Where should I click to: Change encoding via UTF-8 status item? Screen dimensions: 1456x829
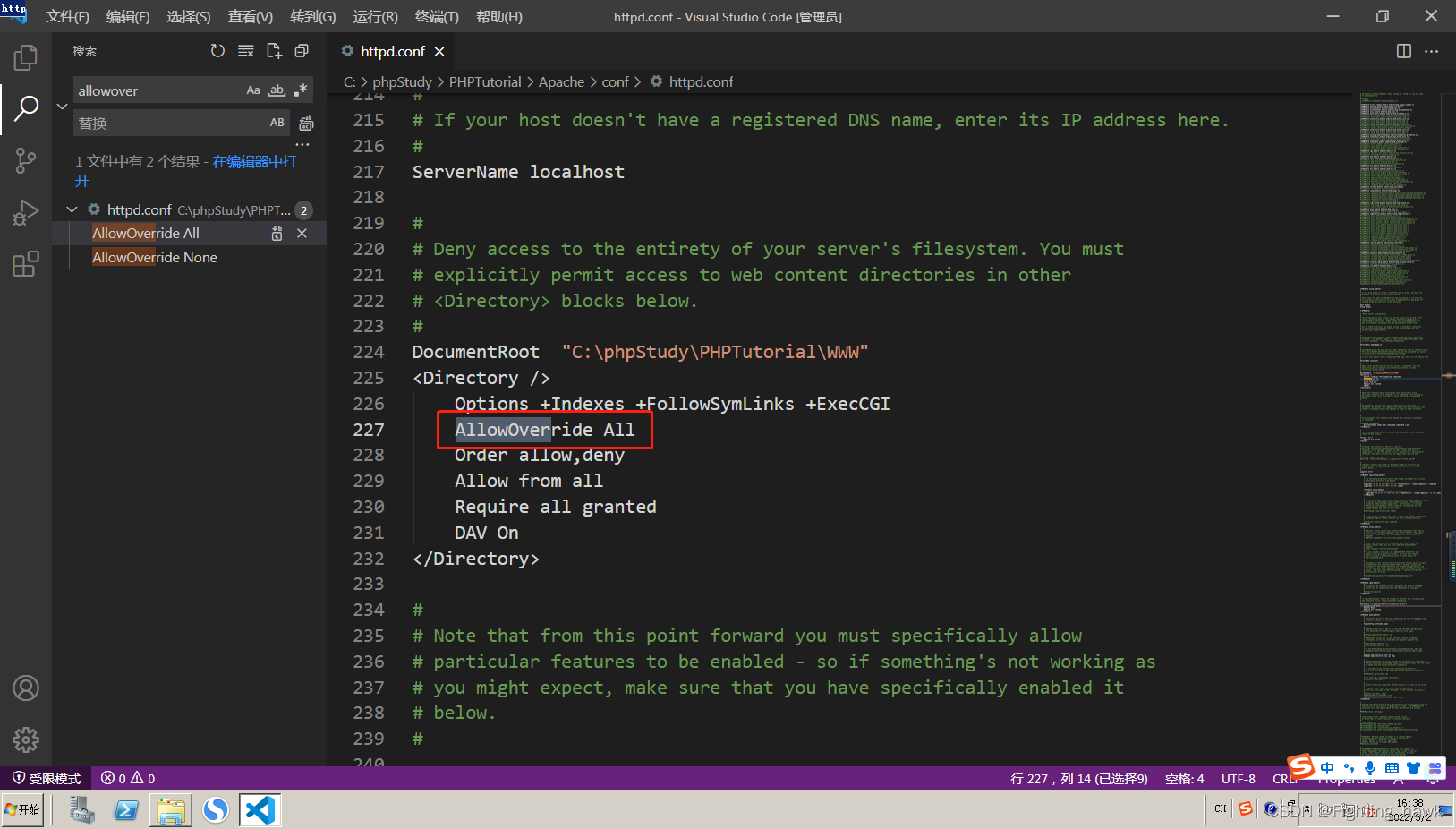[1238, 779]
